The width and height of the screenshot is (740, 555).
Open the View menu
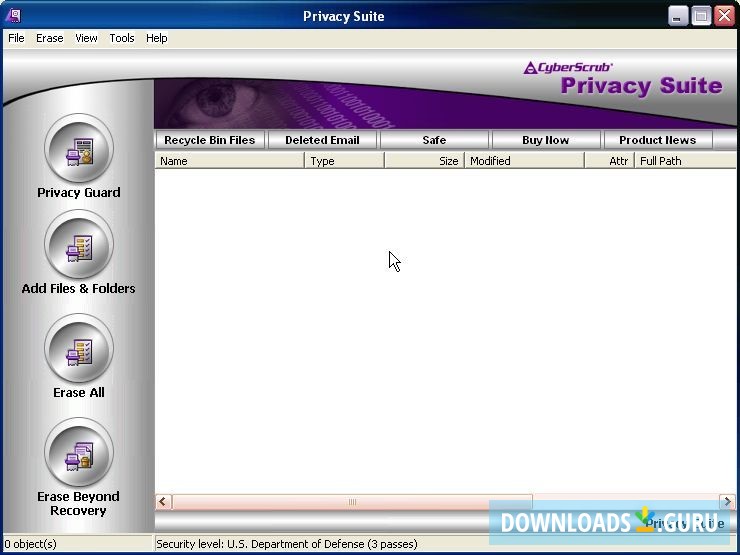coord(86,38)
